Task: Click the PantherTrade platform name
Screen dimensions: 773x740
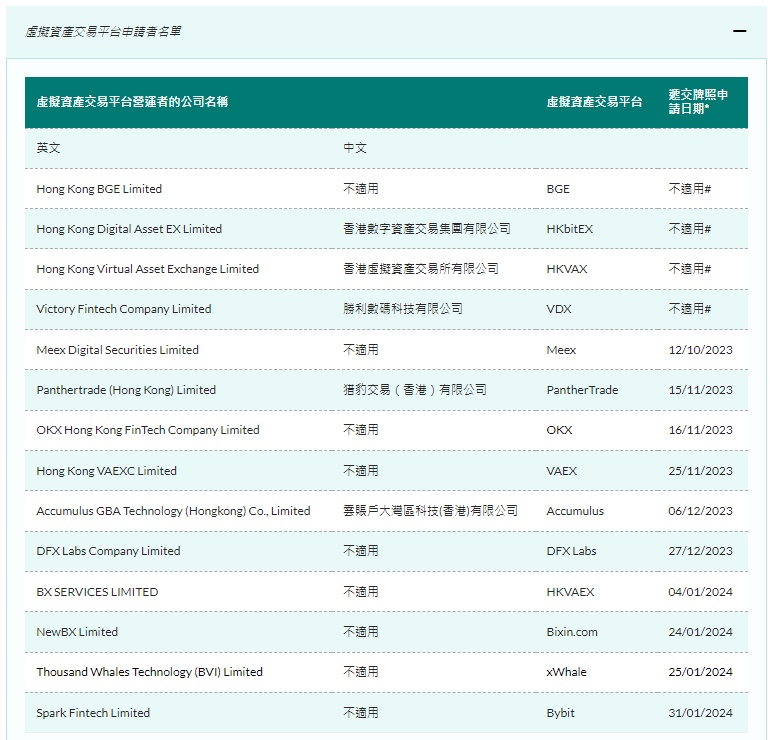Action: coord(582,390)
